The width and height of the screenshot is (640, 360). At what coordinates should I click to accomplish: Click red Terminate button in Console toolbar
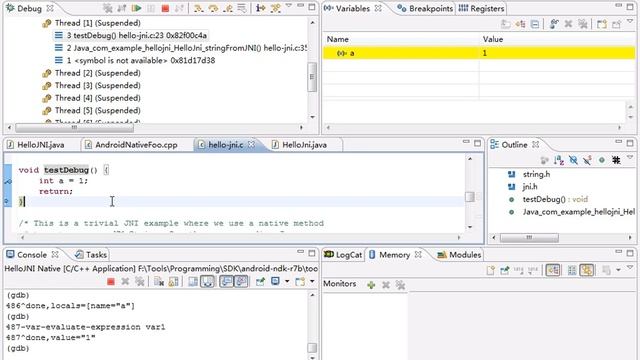click(x=111, y=282)
